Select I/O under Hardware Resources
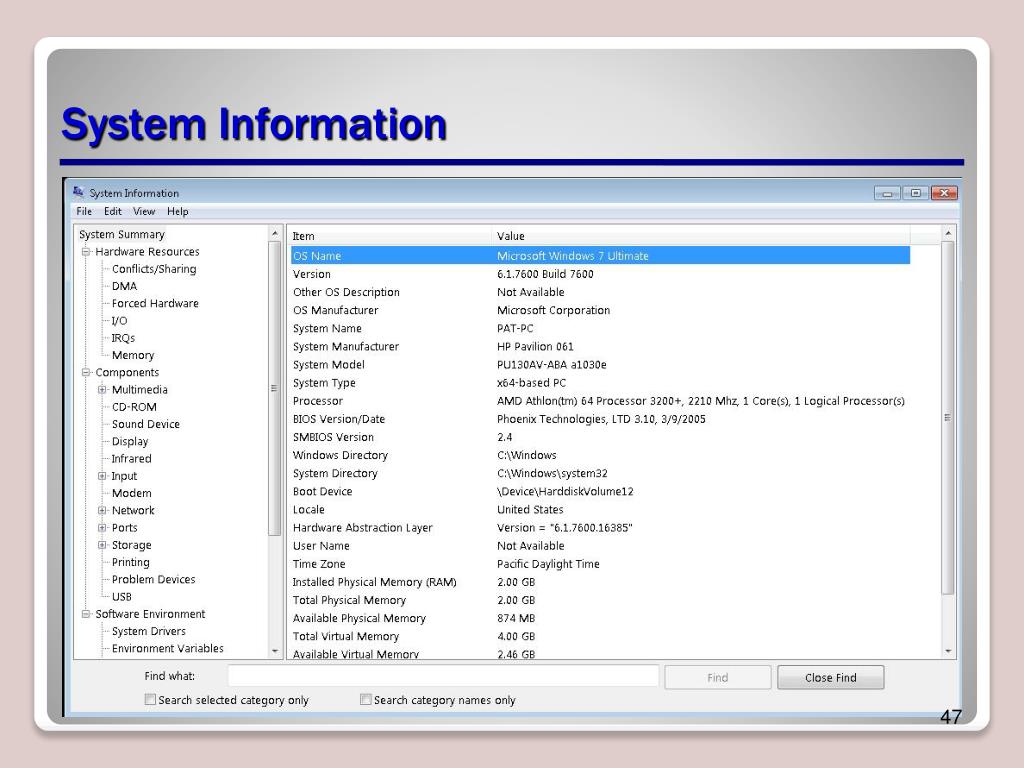Screen dimensions: 1024x768 tap(120, 321)
